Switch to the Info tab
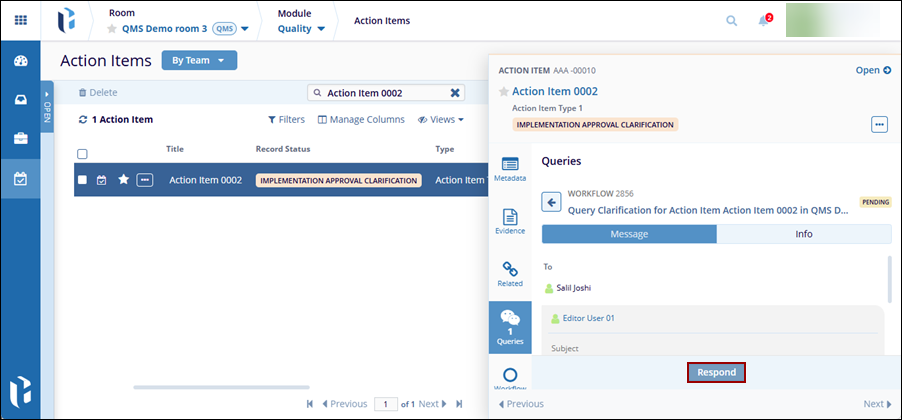 803,234
